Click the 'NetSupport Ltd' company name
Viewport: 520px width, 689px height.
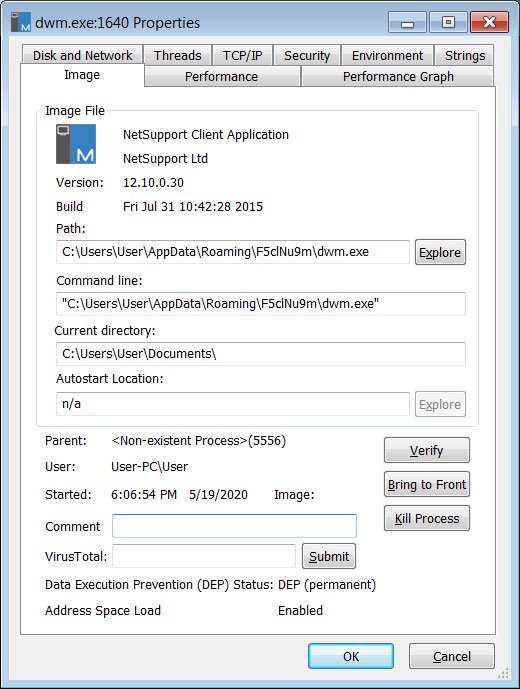pos(165,159)
